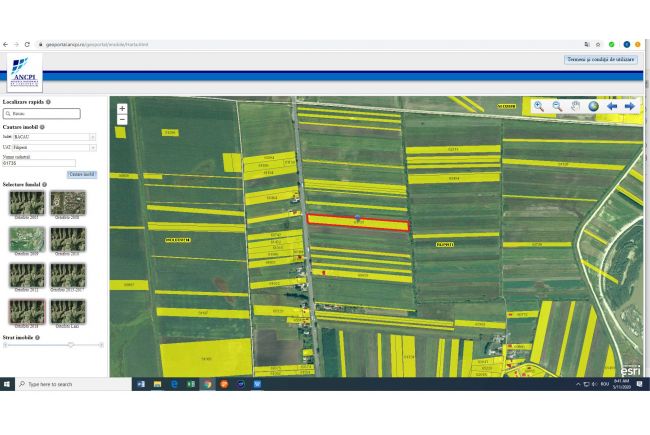Select highlighted Ortofoto 2018 basemap thumbnail
Viewport: 650px width, 435px height.
click(x=27, y=311)
